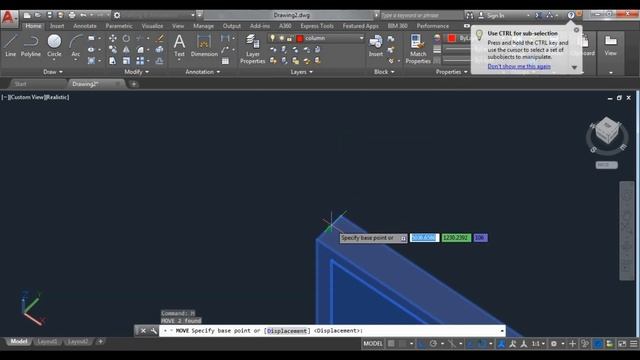Screen dimensions: 640x360
Task: Click the red object color swatch in Properties
Action: pos(452,38)
